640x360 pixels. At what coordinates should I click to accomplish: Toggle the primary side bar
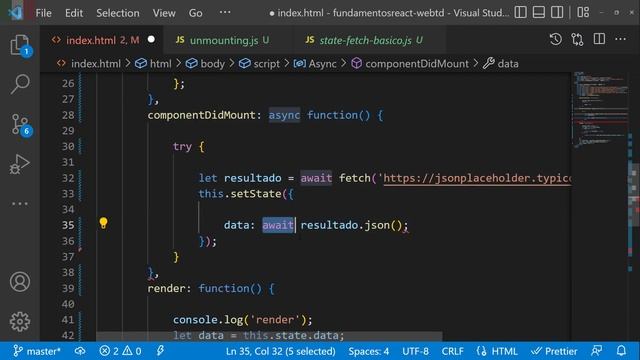[520, 13]
